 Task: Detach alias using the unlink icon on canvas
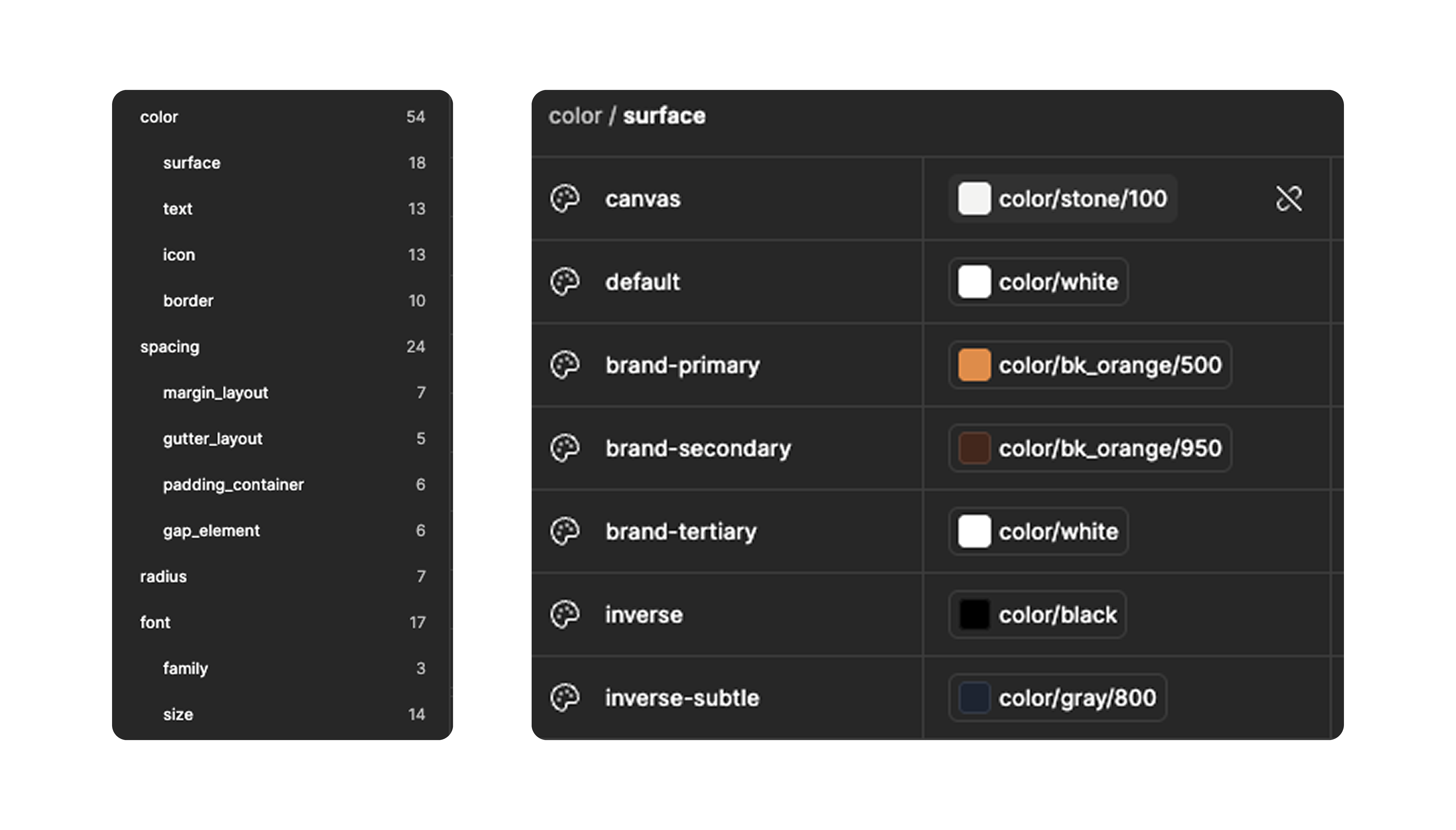[x=1288, y=198]
